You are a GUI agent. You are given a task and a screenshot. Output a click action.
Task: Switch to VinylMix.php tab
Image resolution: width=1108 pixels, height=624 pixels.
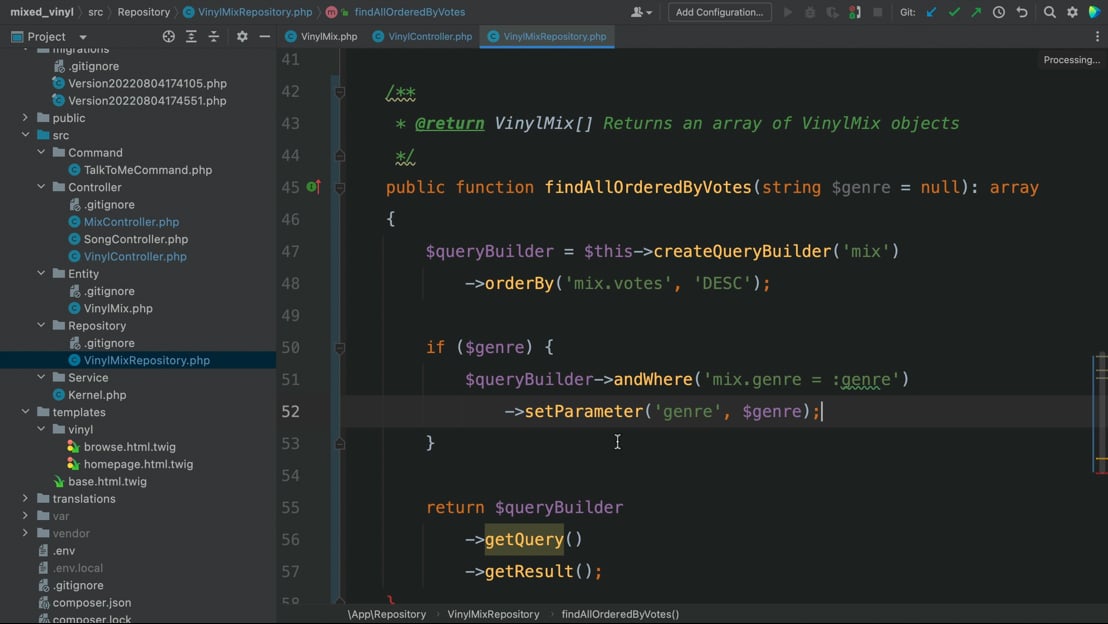[x=321, y=37]
